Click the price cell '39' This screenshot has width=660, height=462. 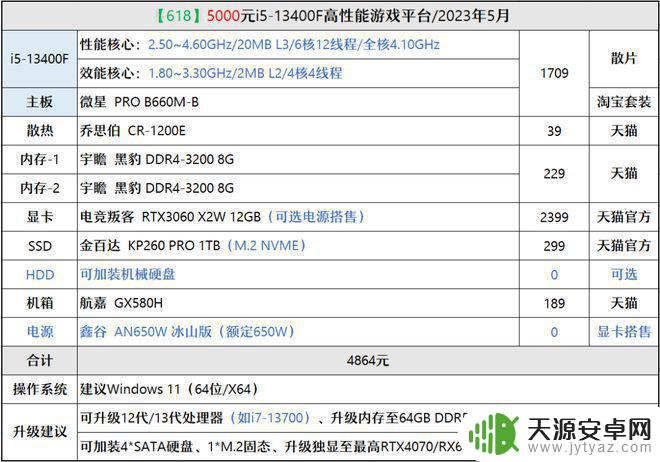click(x=554, y=131)
